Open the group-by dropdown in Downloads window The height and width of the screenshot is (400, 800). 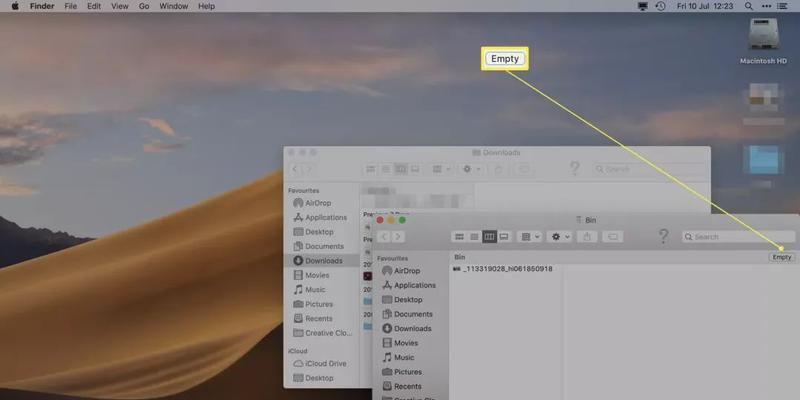pyautogui.click(x=440, y=169)
